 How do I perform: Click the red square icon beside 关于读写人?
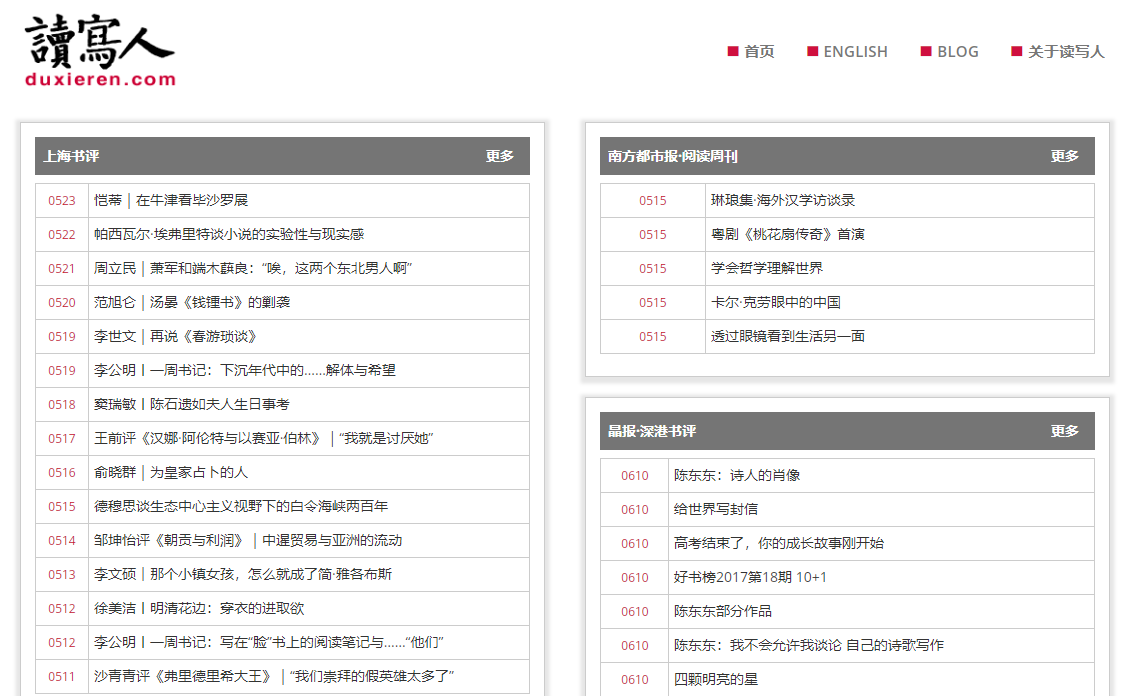click(x=1017, y=51)
